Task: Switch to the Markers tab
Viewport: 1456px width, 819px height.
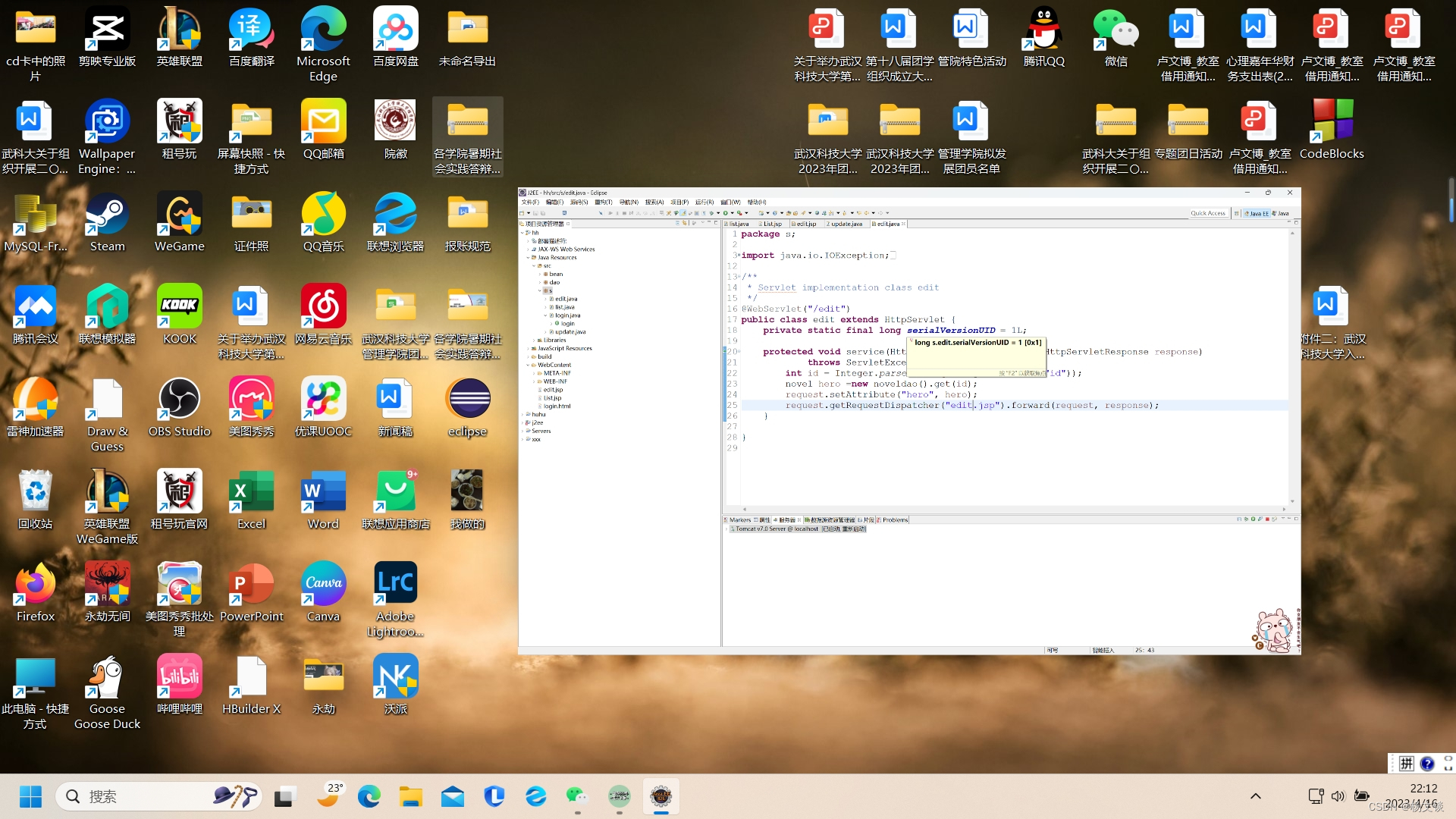Action: click(x=737, y=520)
